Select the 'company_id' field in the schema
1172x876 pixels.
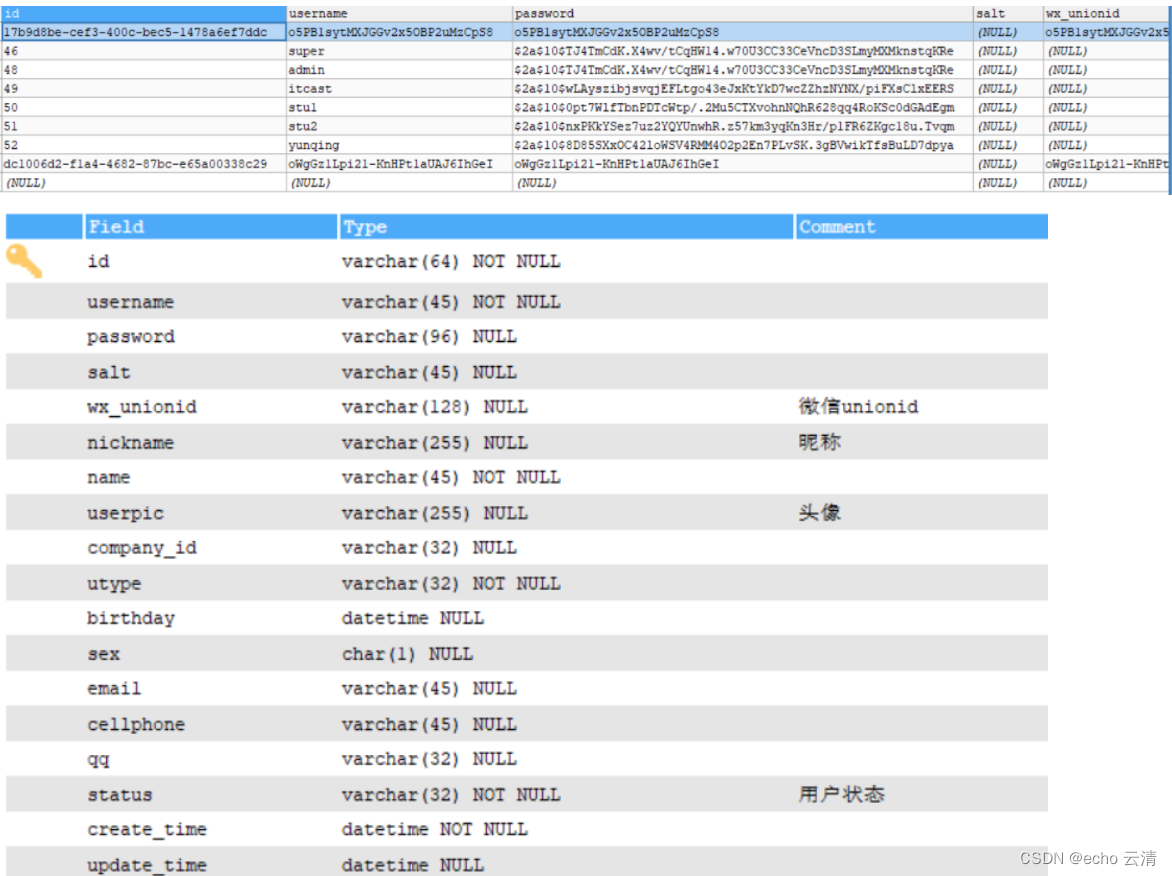click(142, 549)
